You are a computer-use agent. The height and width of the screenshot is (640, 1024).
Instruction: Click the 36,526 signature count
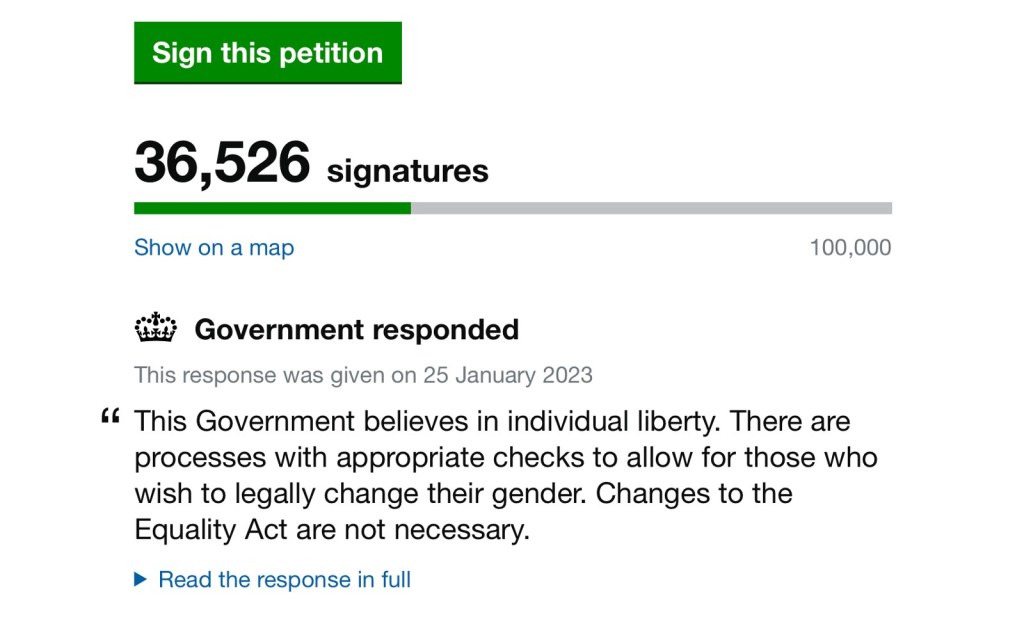[222, 163]
